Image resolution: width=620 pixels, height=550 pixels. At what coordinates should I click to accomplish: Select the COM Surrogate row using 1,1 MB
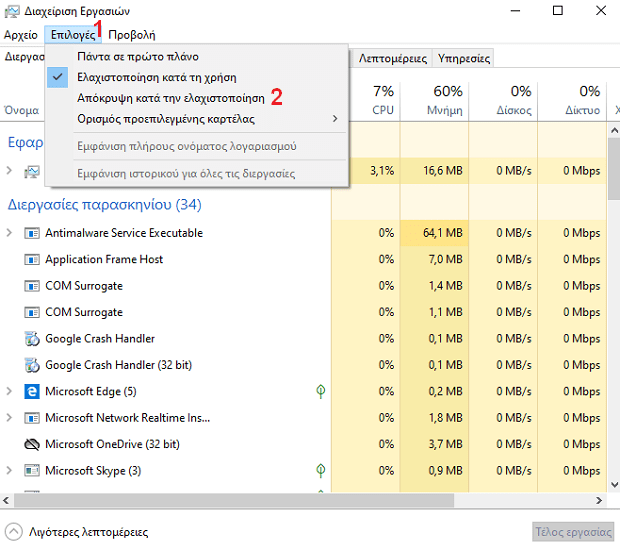[x=303, y=312]
